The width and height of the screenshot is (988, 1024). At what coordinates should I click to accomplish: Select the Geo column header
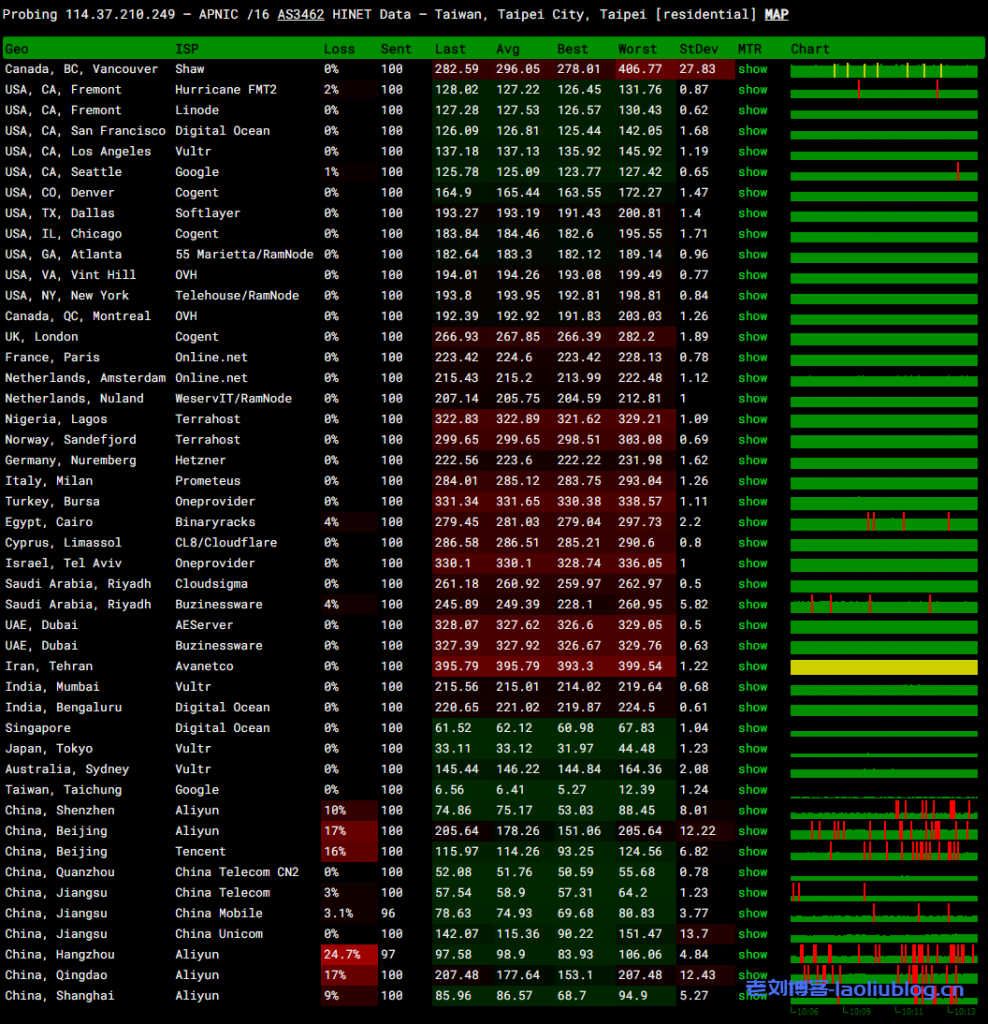click(17, 49)
